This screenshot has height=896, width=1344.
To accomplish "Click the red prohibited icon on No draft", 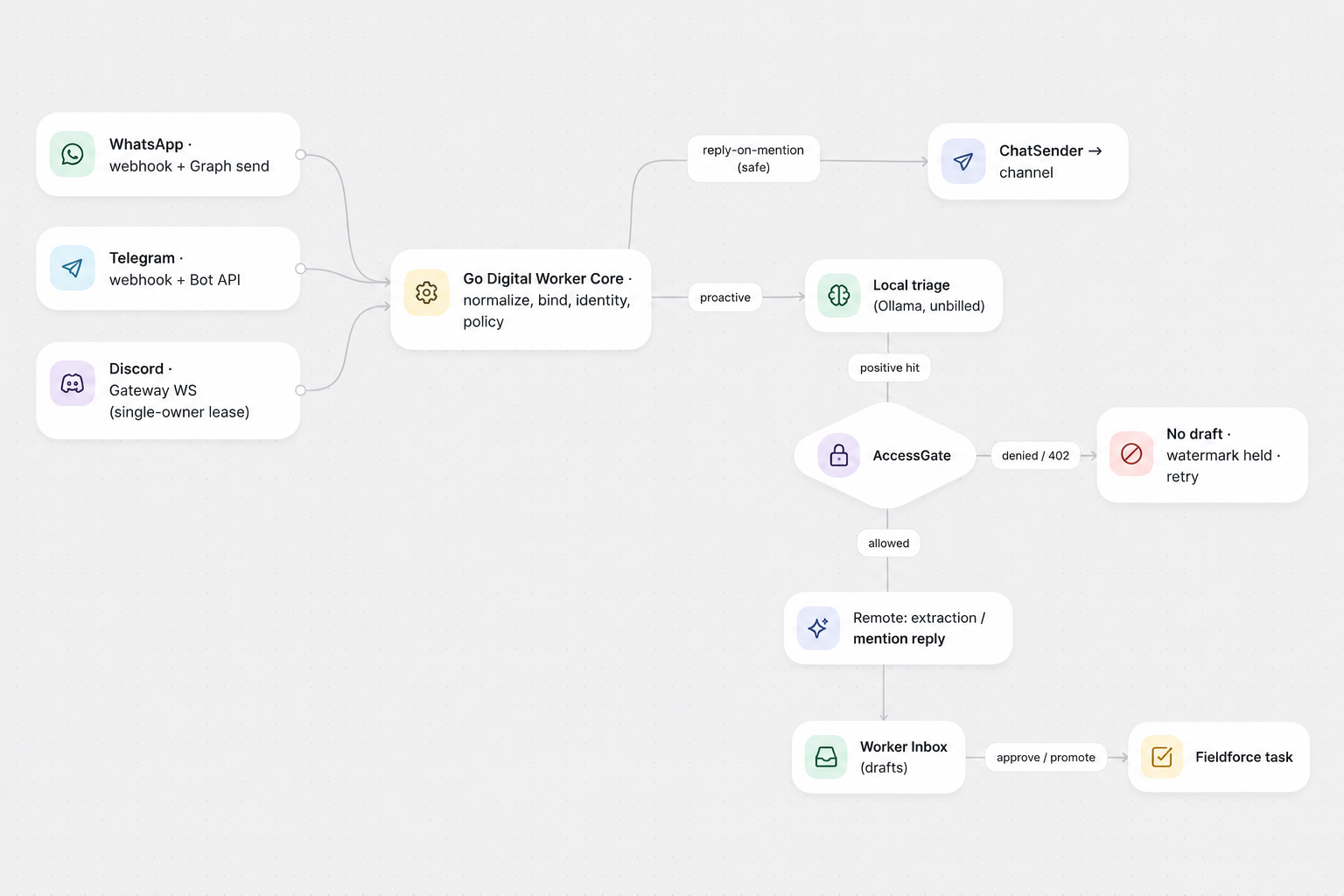I will click(1131, 454).
